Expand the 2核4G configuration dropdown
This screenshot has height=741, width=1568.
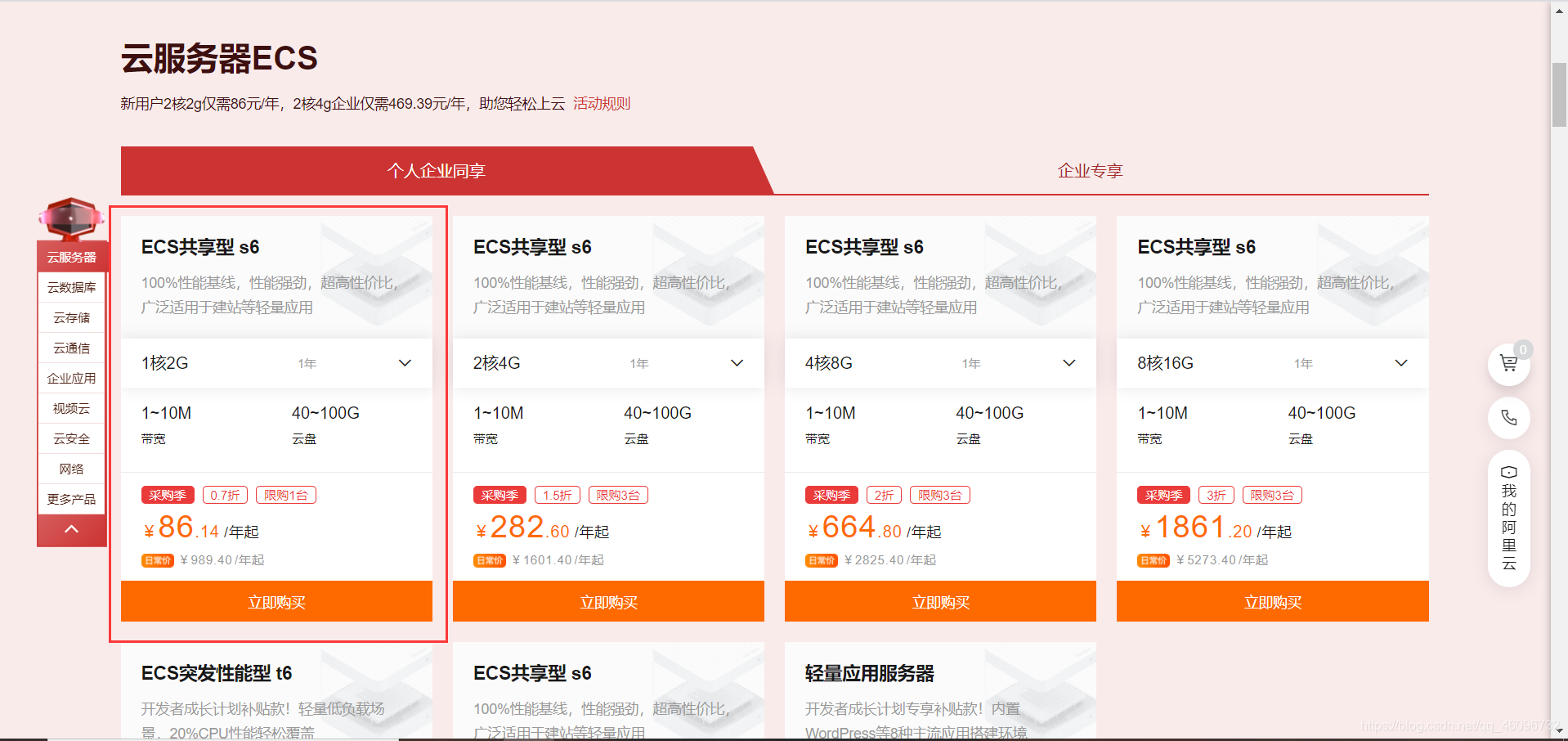608,363
